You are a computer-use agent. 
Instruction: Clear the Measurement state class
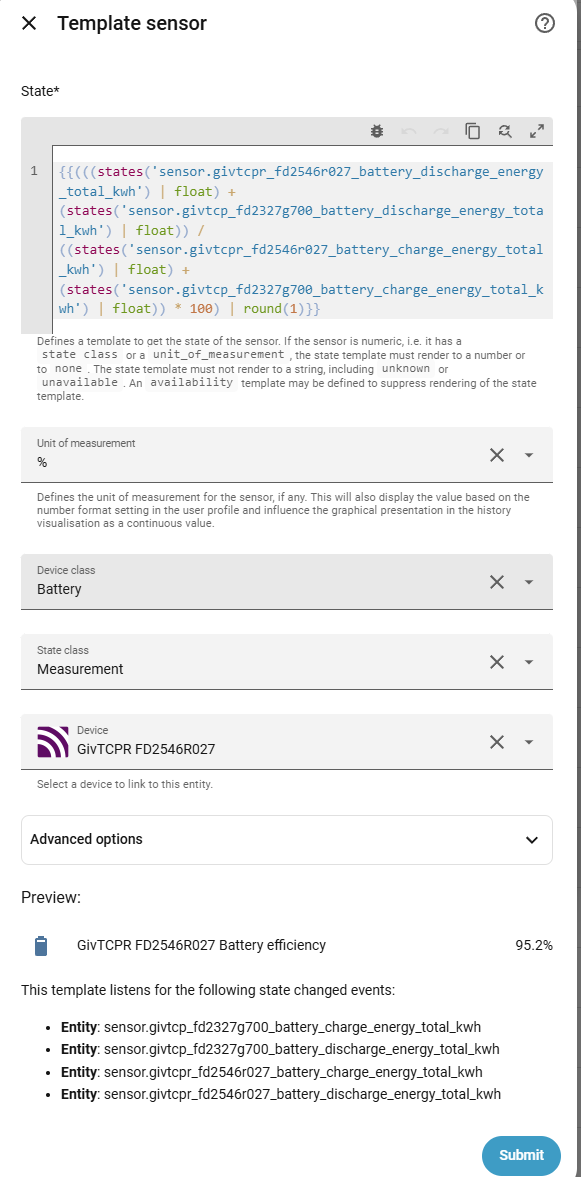(497, 662)
